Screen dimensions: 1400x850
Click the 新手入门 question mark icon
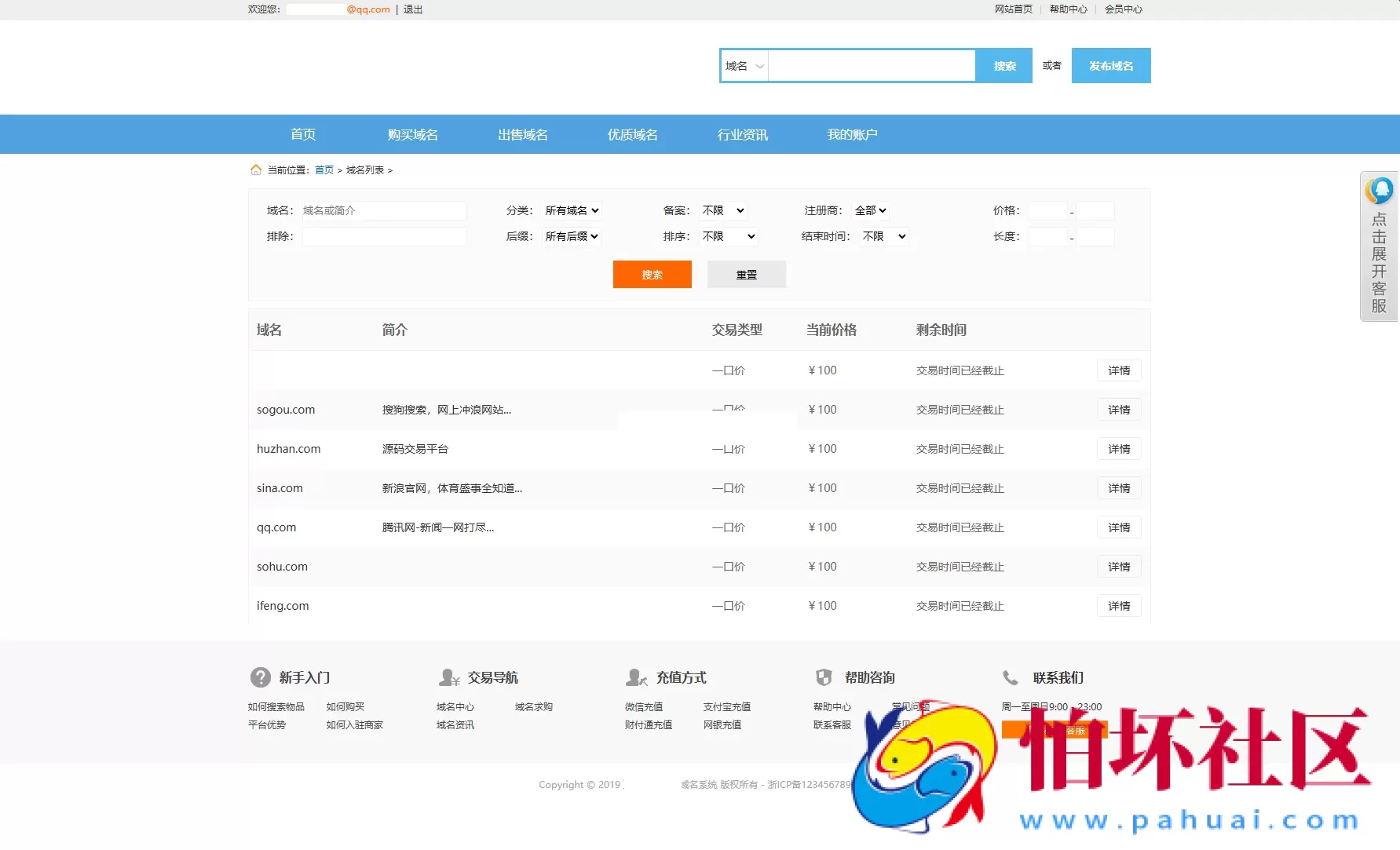(x=259, y=677)
